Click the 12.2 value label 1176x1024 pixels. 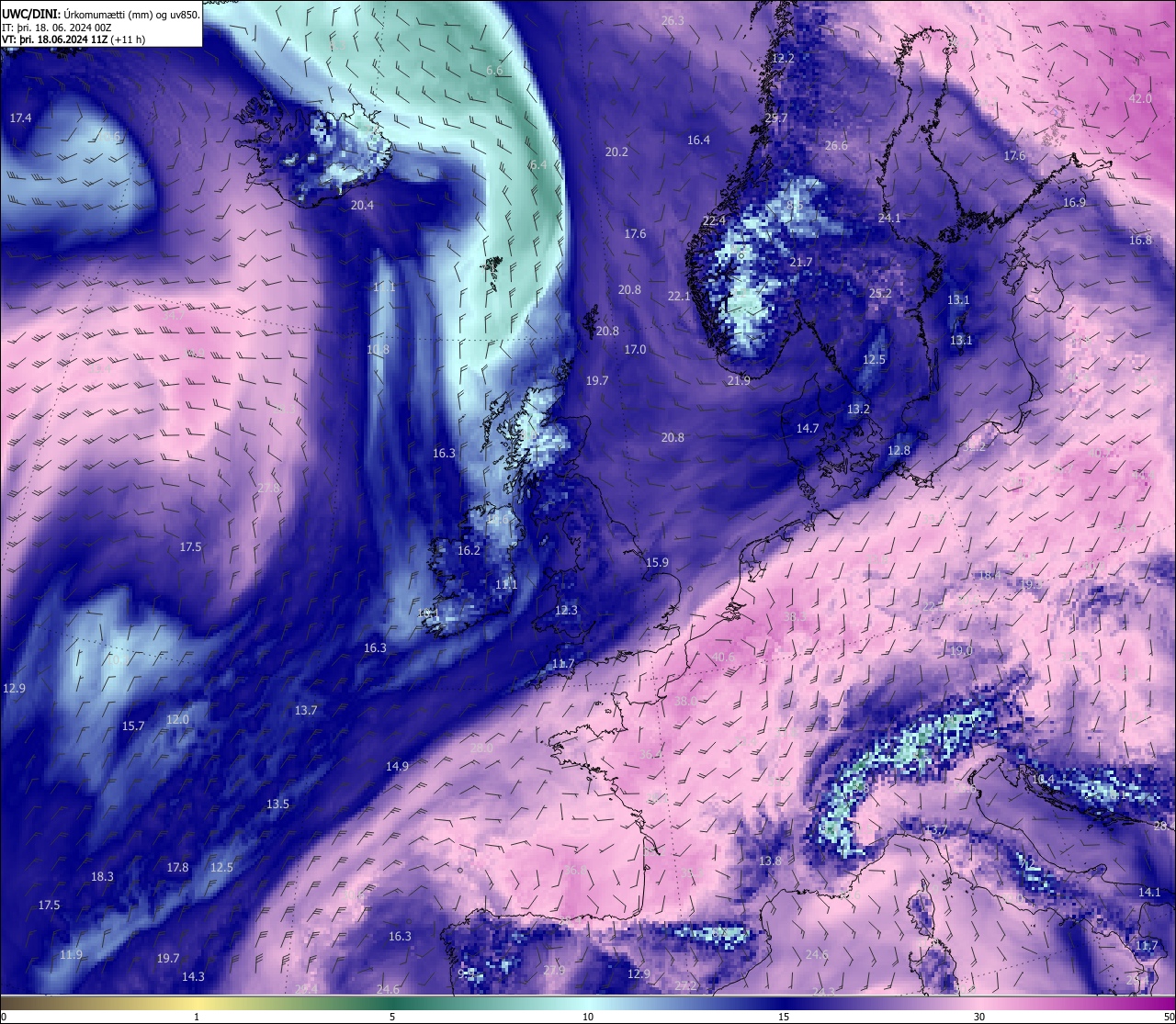click(783, 58)
